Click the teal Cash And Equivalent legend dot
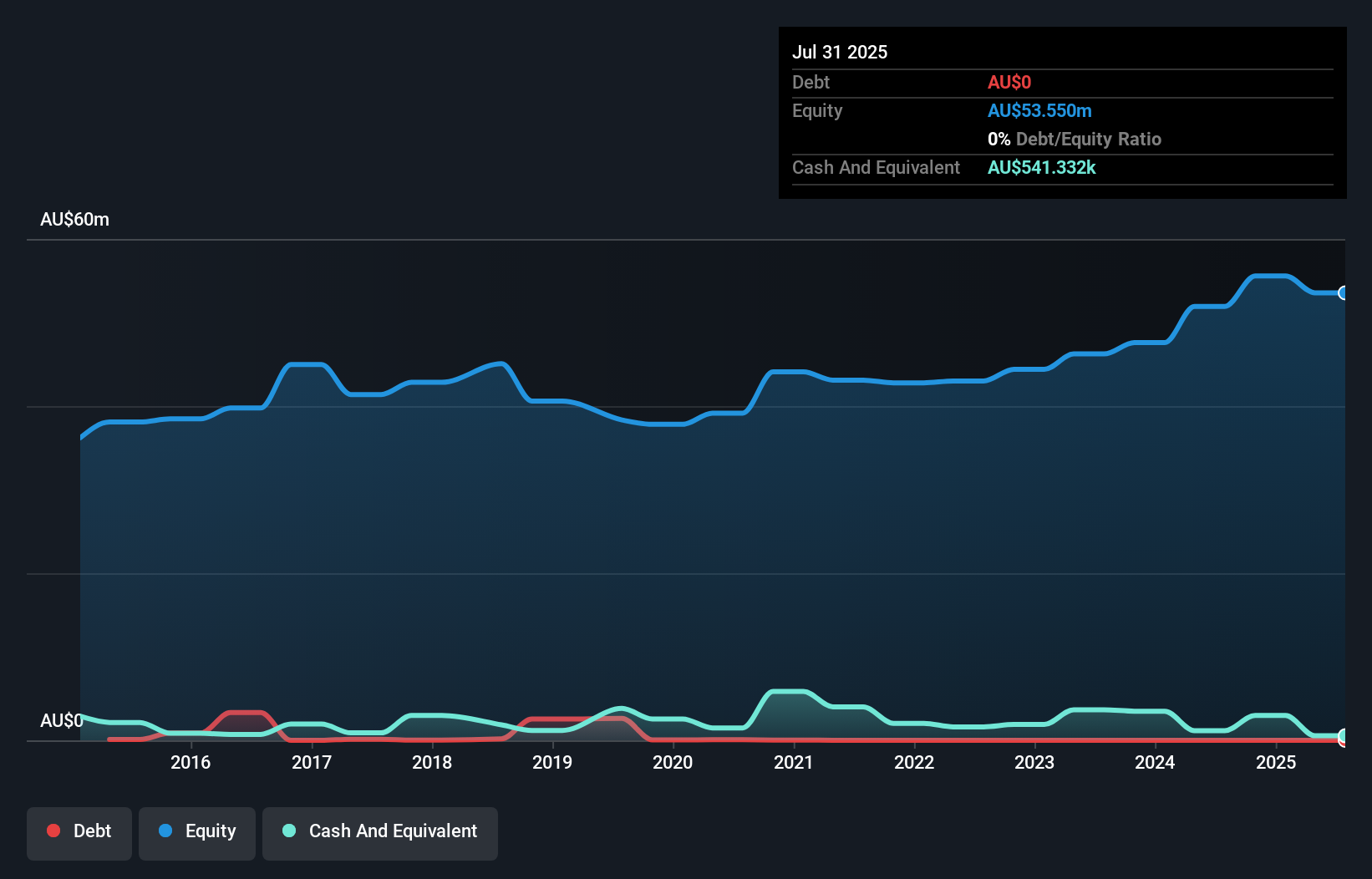1372x879 pixels. point(287,831)
